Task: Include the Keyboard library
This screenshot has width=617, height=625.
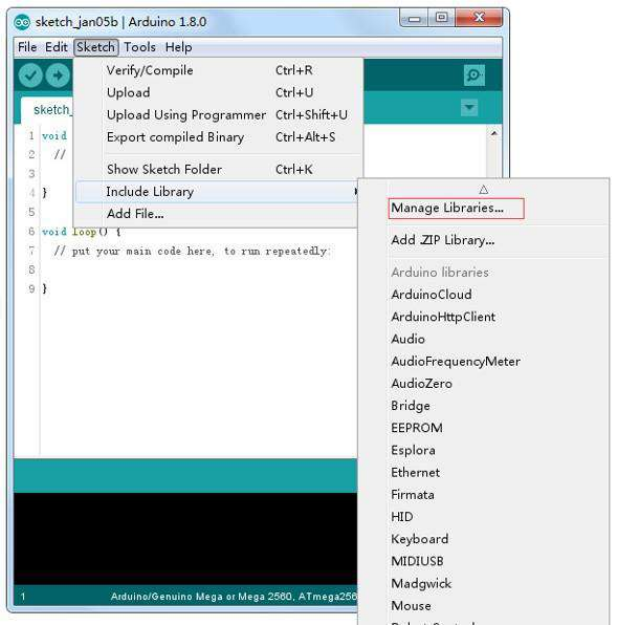Action: pos(420,539)
